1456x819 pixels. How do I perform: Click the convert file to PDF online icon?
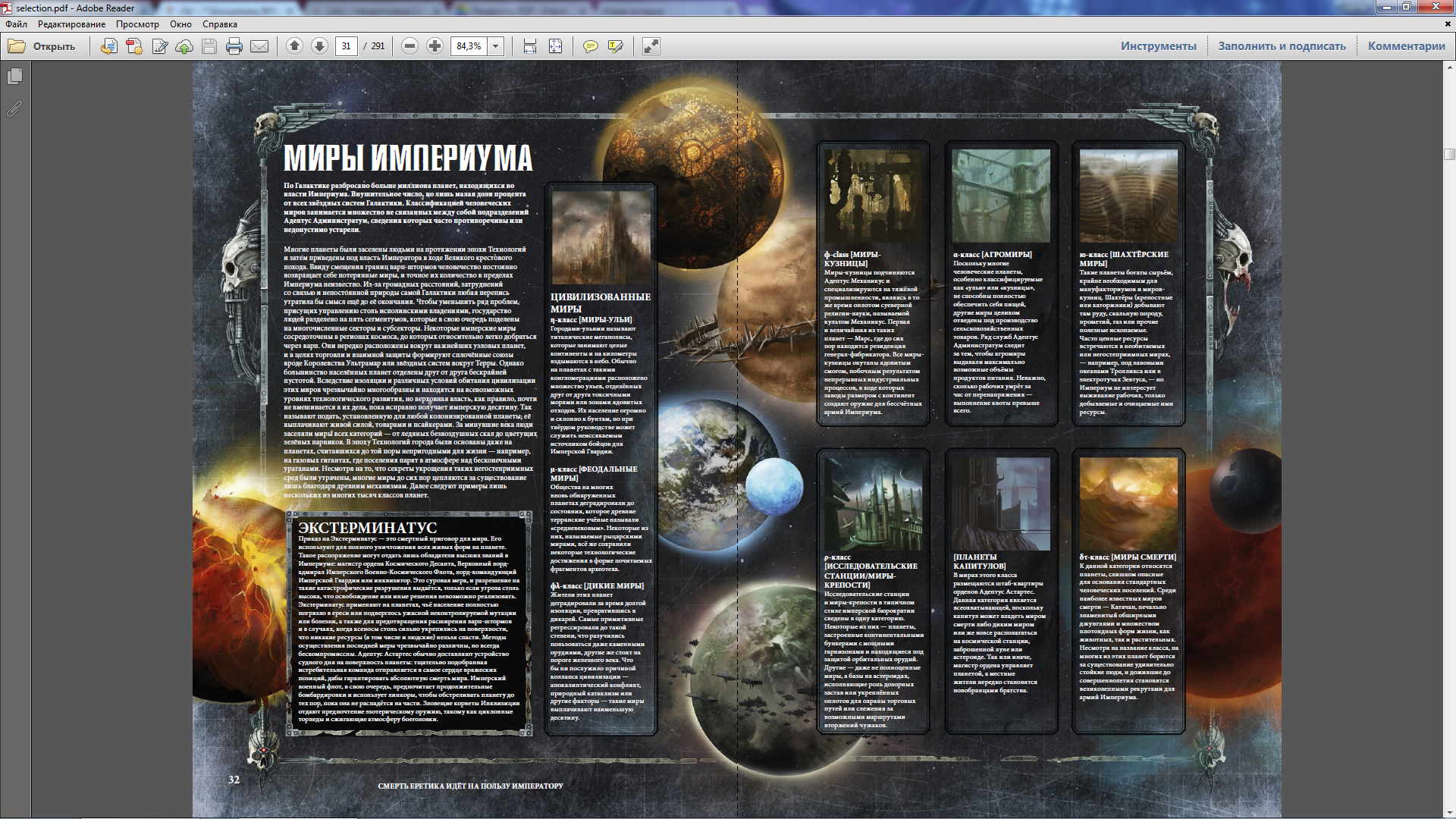click(109, 46)
